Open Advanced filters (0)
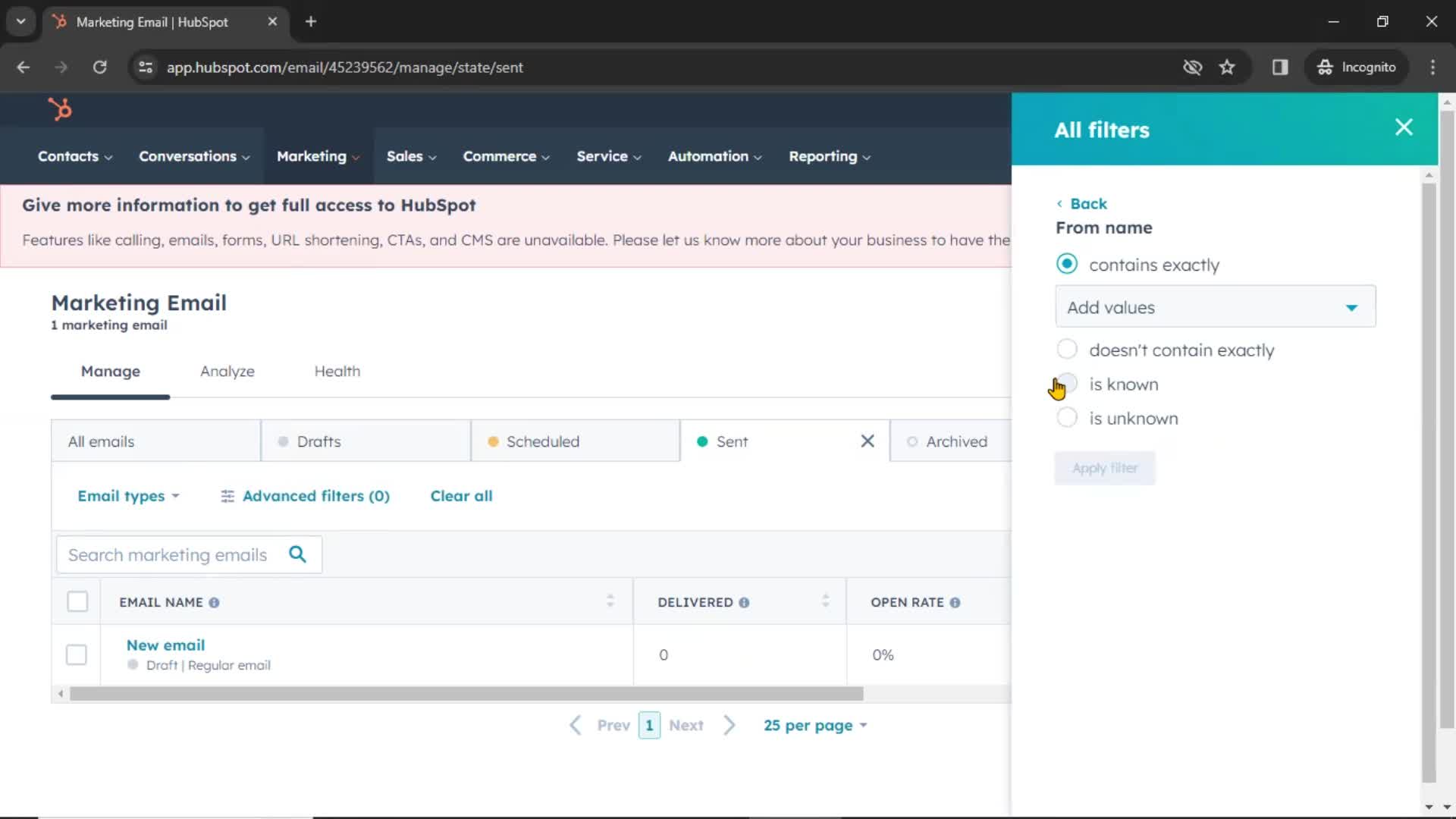The image size is (1456, 819). [306, 496]
